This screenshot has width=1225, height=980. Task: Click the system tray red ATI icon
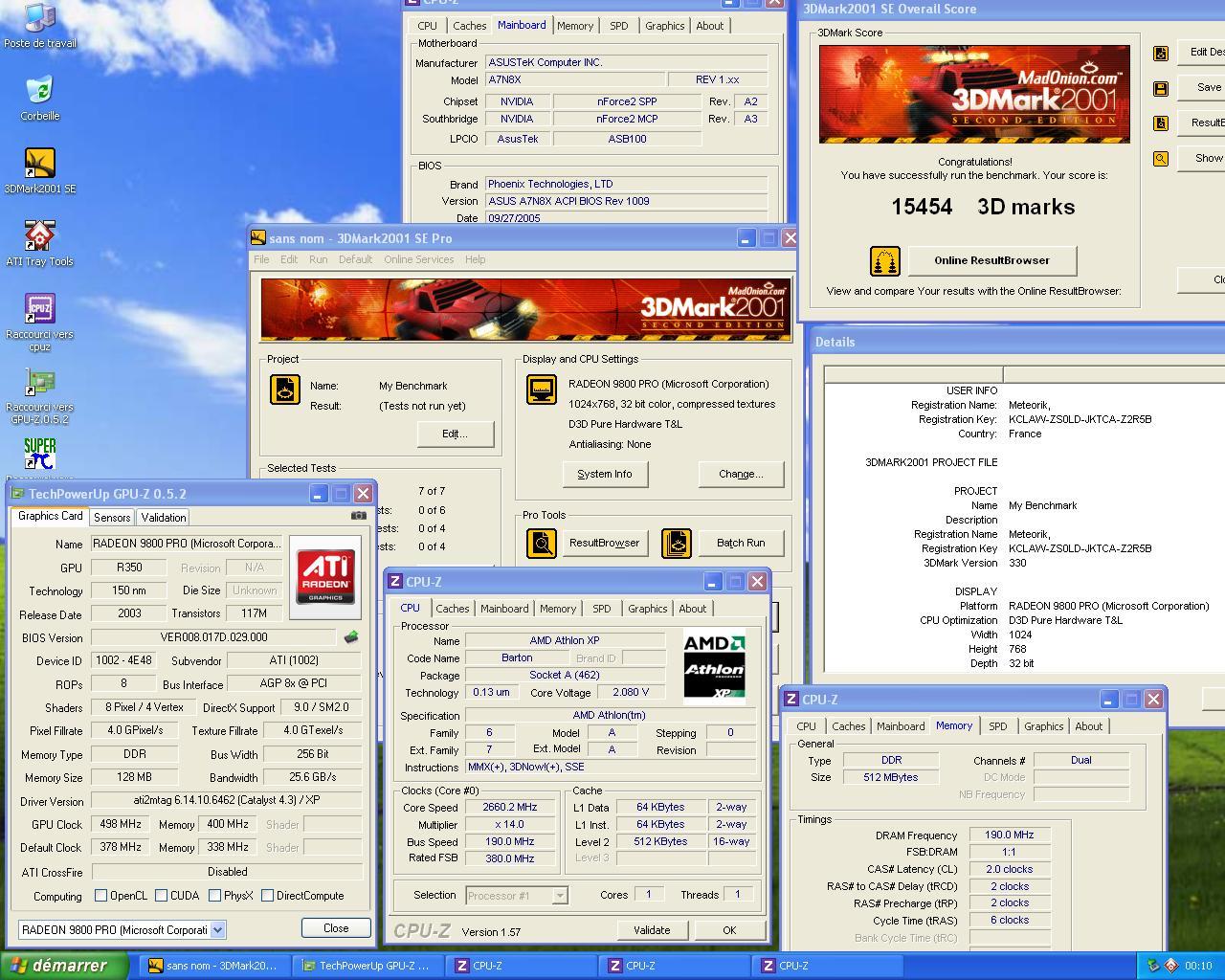coord(1170,966)
